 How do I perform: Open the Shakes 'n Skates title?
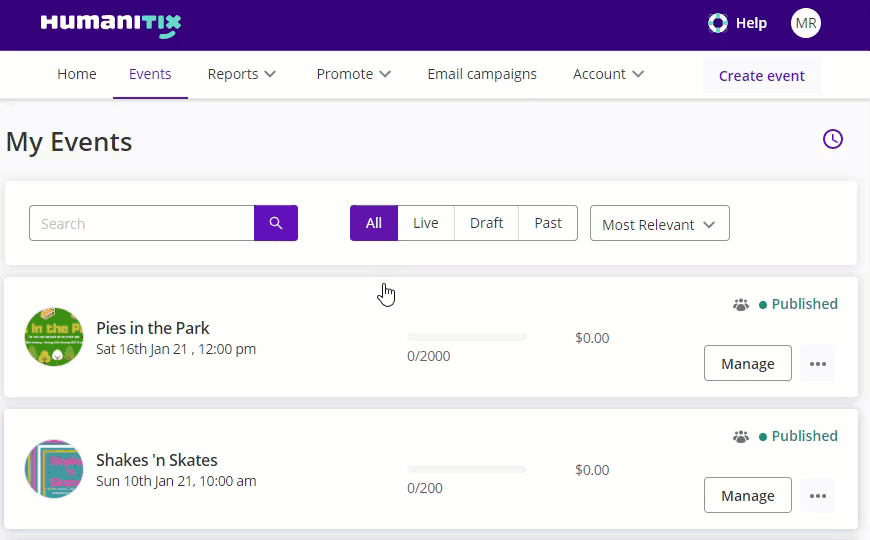pyautogui.click(x=156, y=460)
